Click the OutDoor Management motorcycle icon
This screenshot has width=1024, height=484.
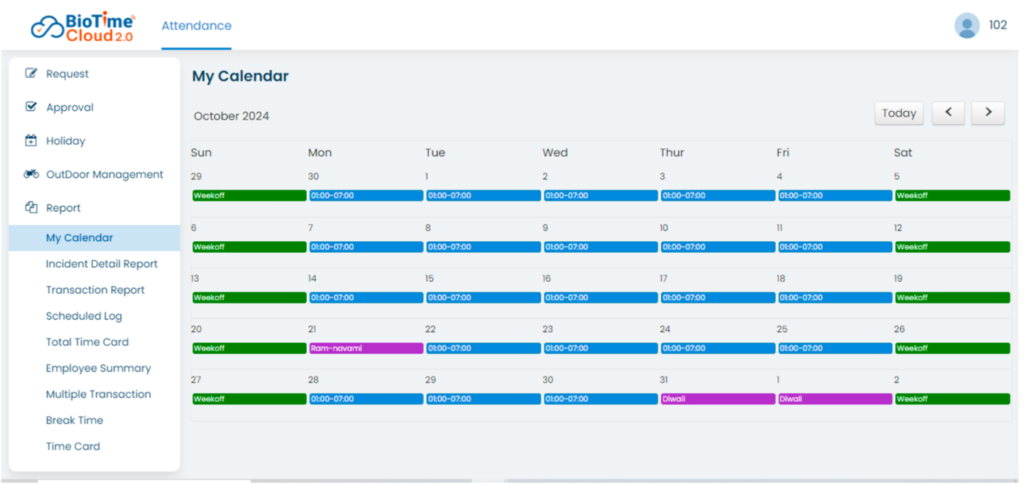(31, 174)
